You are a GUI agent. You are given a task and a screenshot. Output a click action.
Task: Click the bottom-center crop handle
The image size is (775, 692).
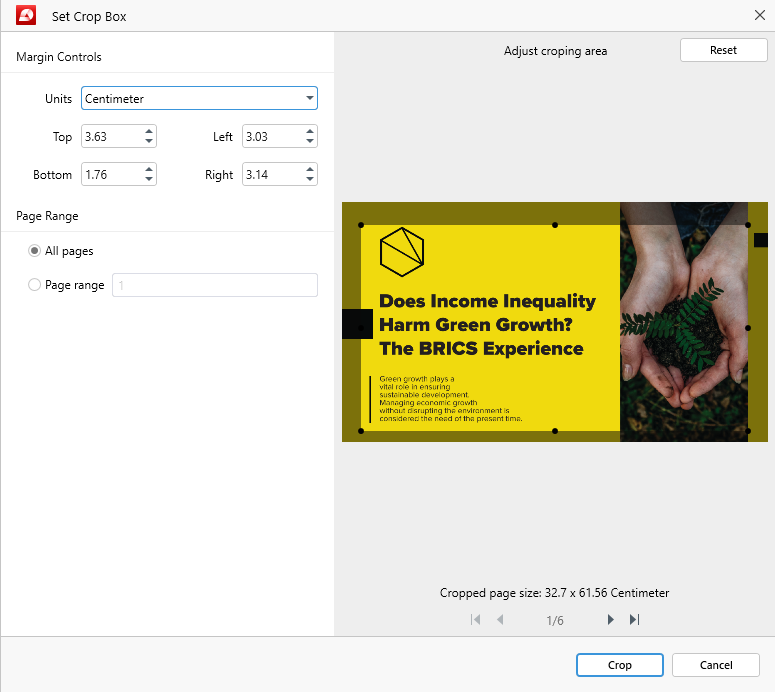click(555, 431)
